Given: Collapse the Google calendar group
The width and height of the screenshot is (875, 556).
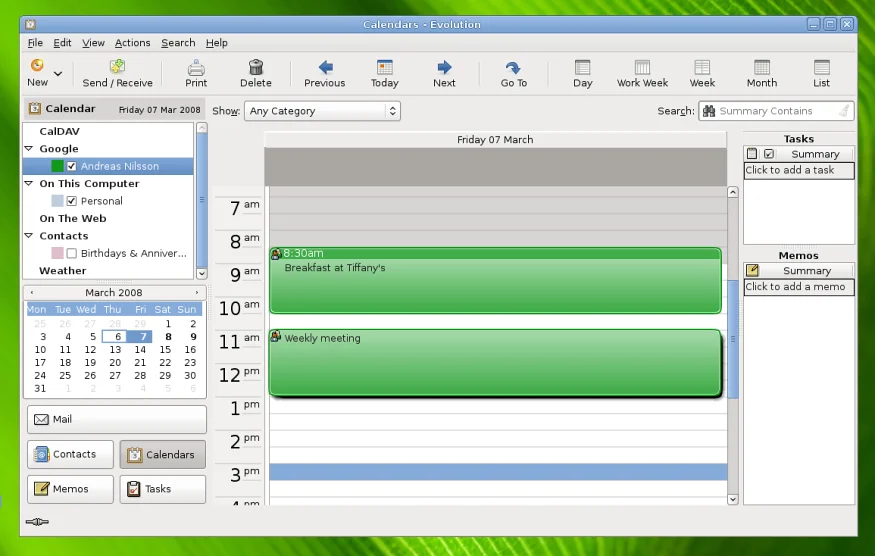Looking at the screenshot, I should coord(29,149).
